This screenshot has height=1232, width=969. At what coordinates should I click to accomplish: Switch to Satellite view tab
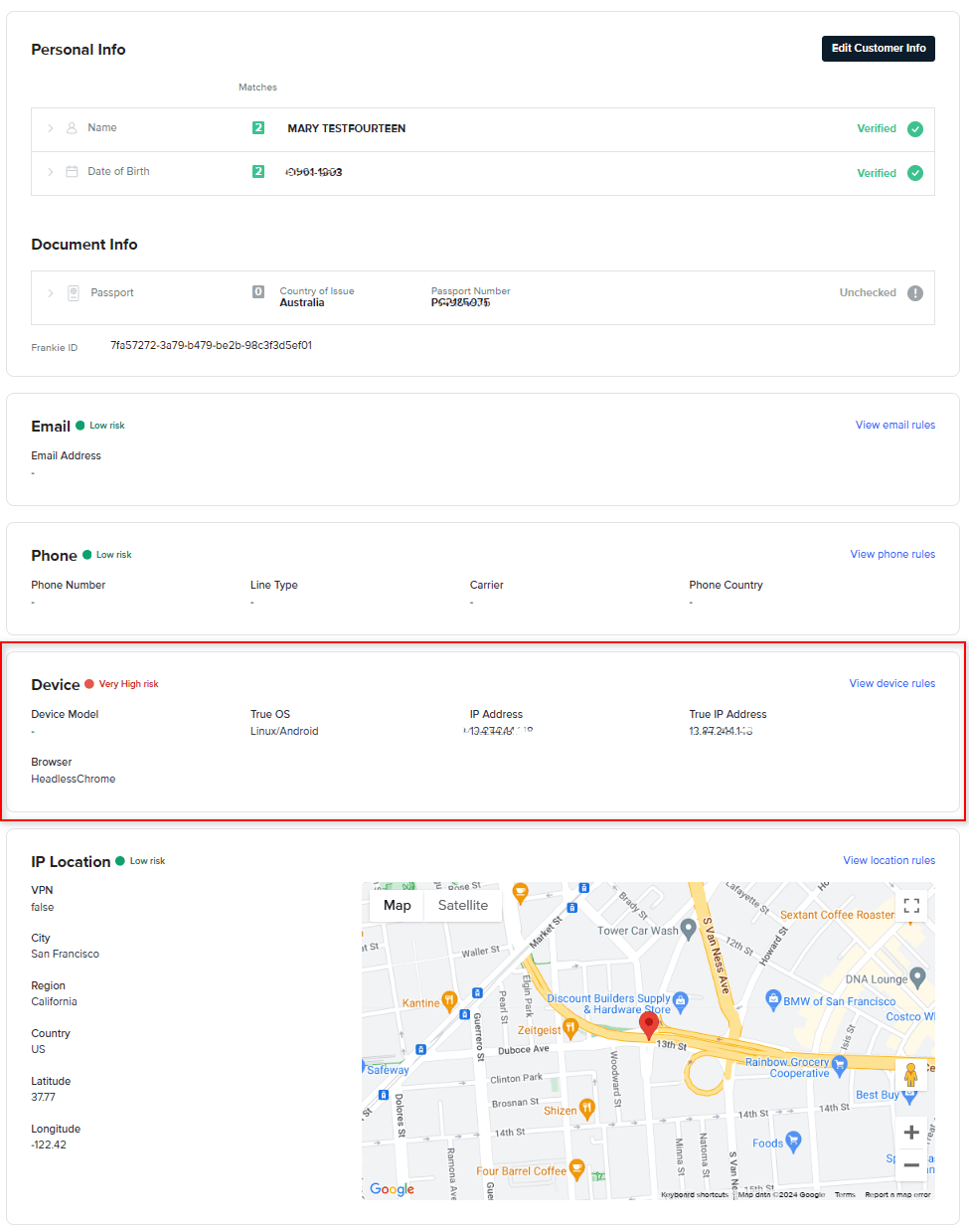463,906
